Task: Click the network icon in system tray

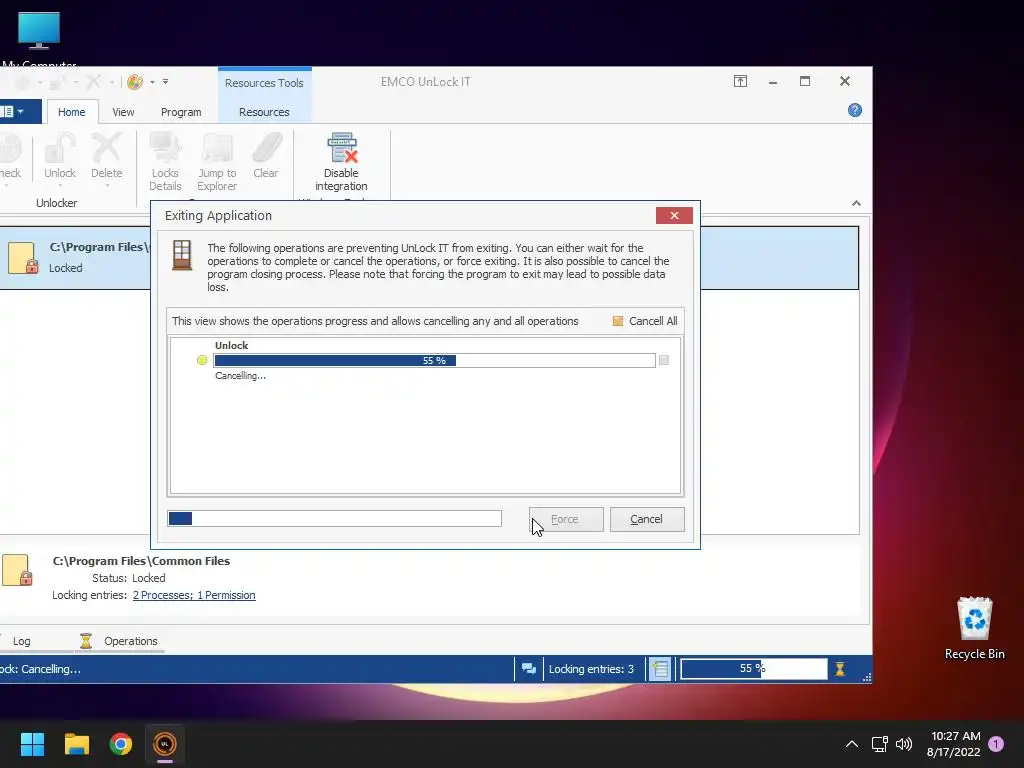Action: (x=879, y=744)
